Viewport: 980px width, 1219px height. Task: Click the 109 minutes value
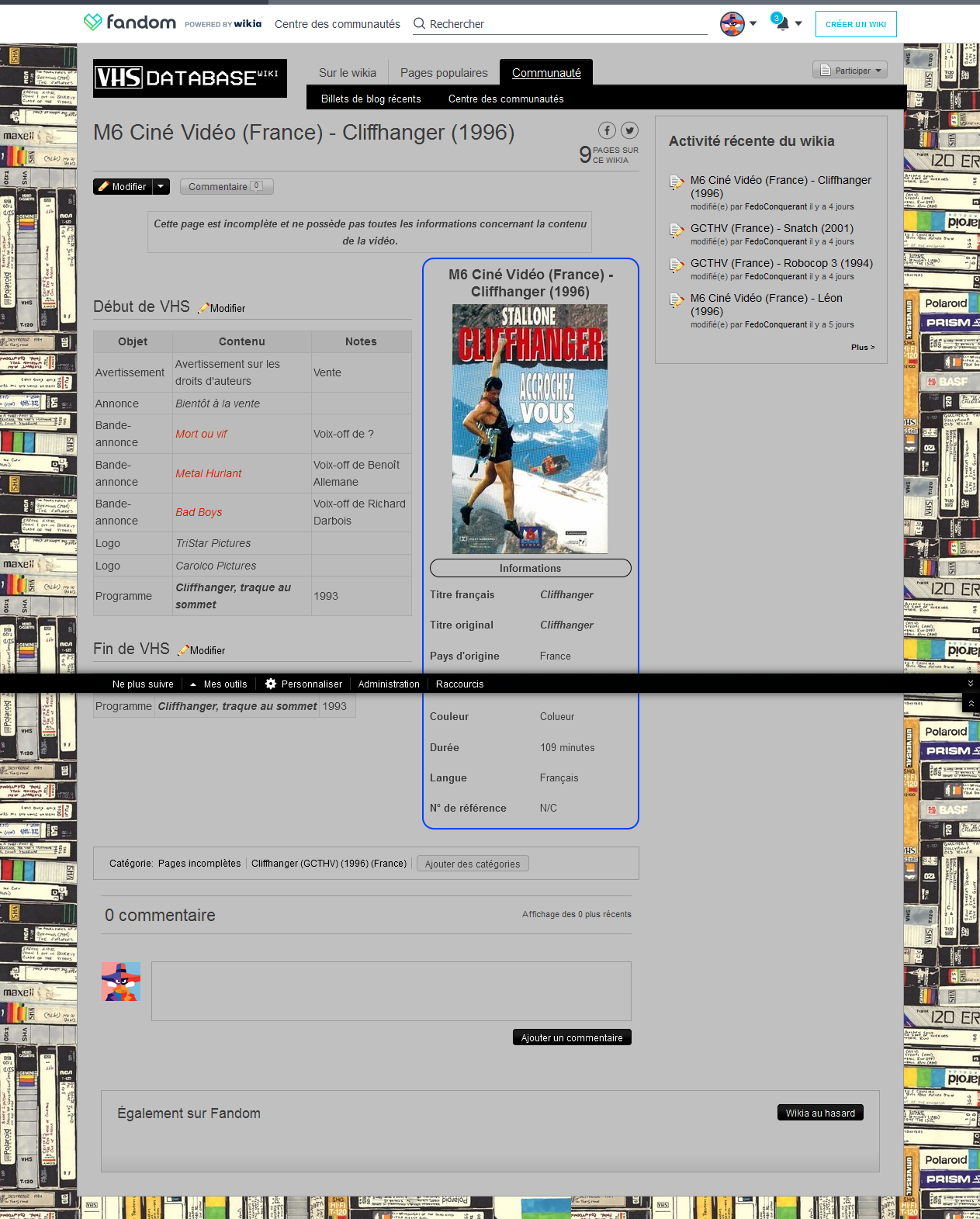(x=567, y=748)
